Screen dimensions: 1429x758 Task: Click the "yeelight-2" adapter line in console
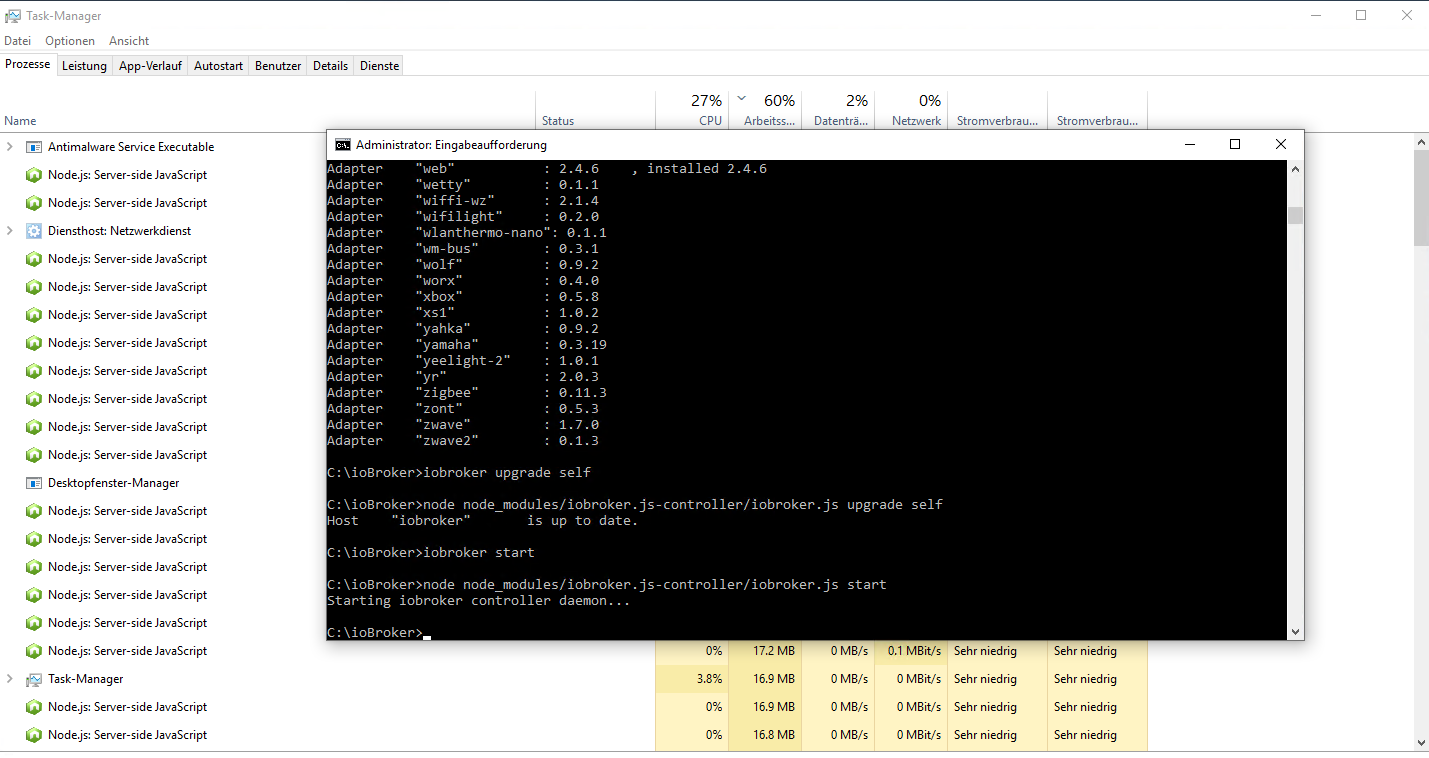[462, 361]
